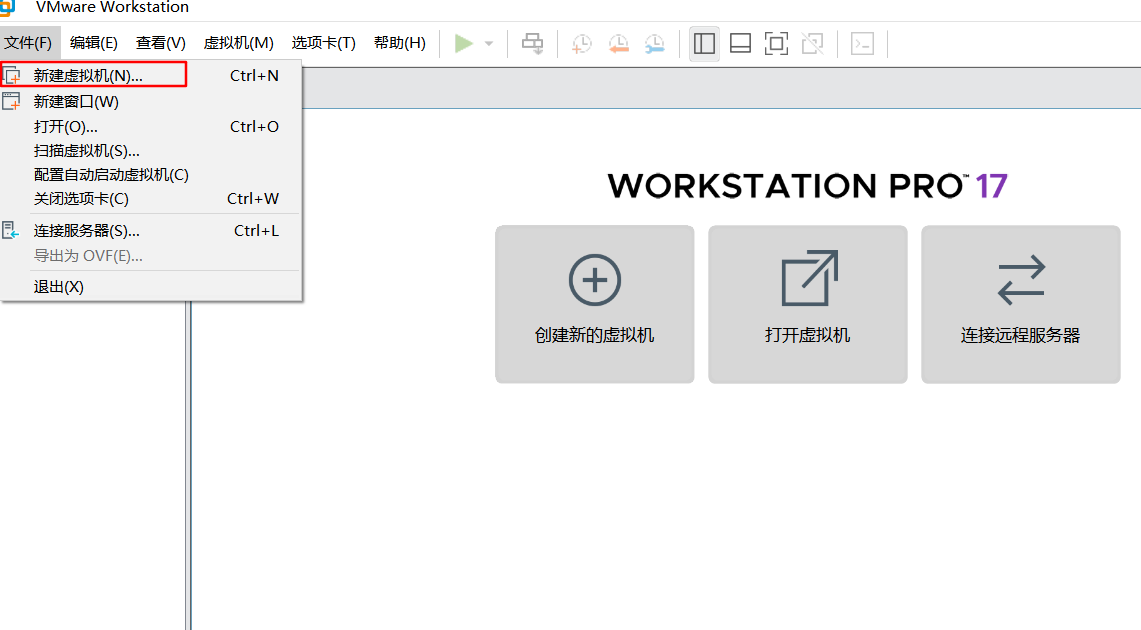Toggle the library sidebar view icon
The width and height of the screenshot is (1141, 630).
click(x=704, y=44)
